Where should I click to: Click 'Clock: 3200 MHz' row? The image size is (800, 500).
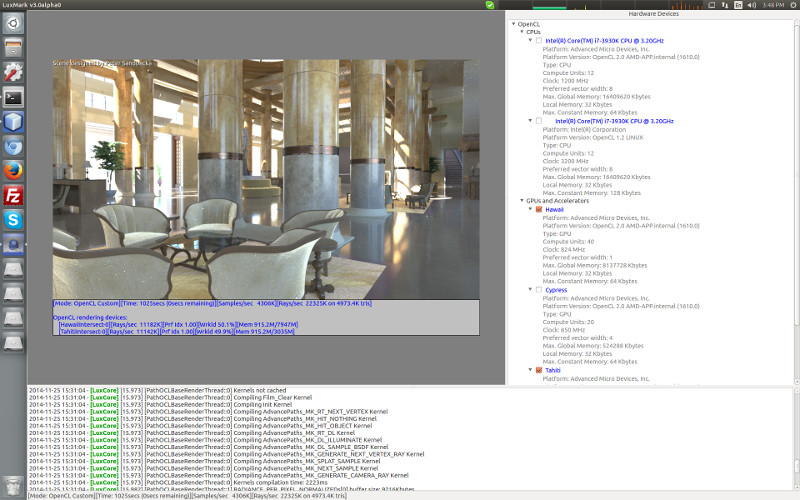pyautogui.click(x=565, y=161)
